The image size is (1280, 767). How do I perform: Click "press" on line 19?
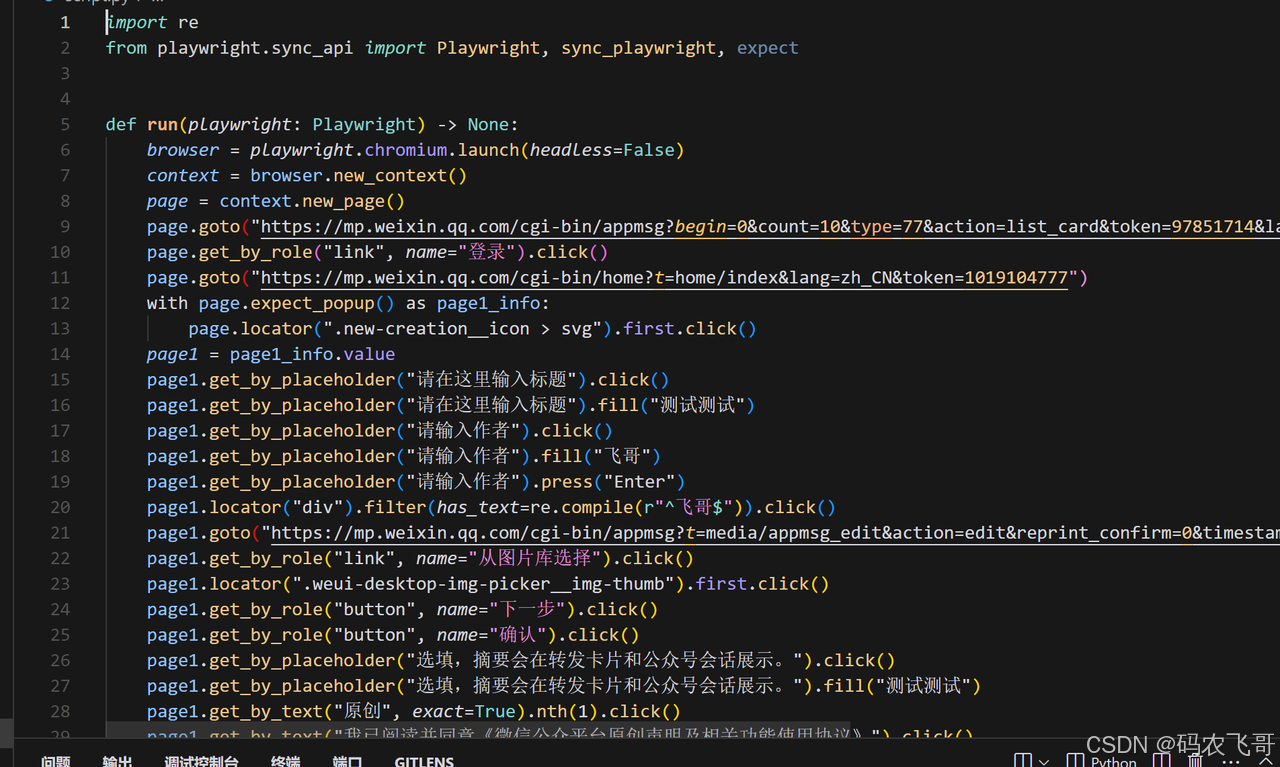click(x=566, y=482)
